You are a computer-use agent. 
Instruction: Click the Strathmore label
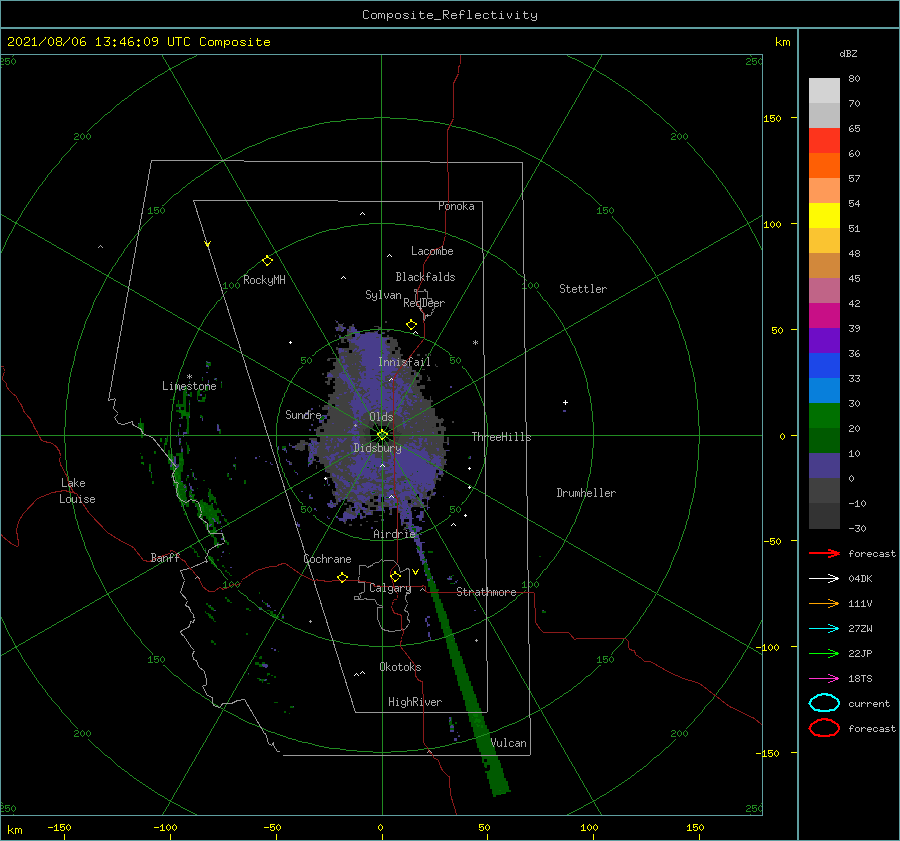[x=486, y=592]
